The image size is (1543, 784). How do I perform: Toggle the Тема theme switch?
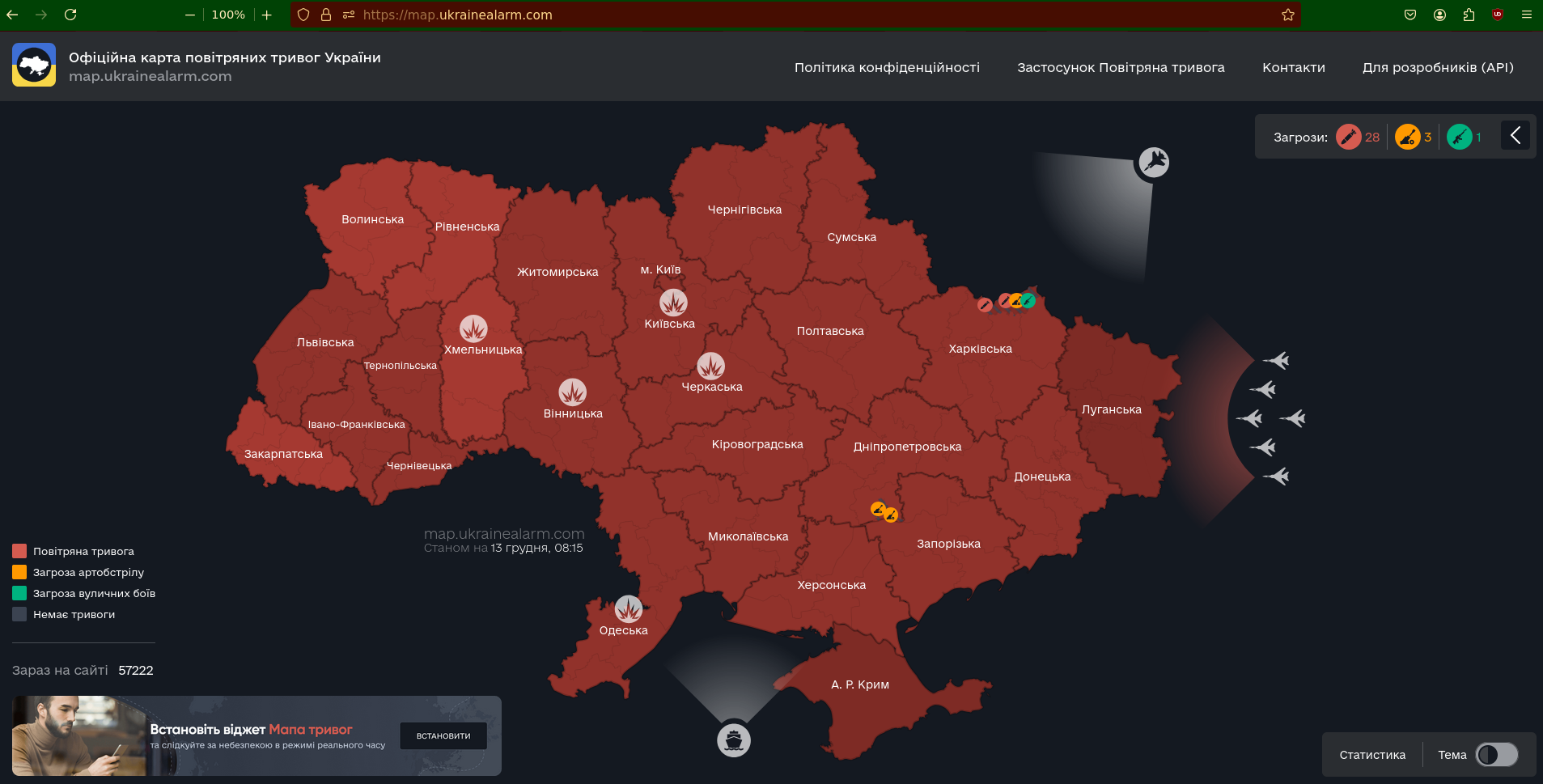(x=1496, y=755)
